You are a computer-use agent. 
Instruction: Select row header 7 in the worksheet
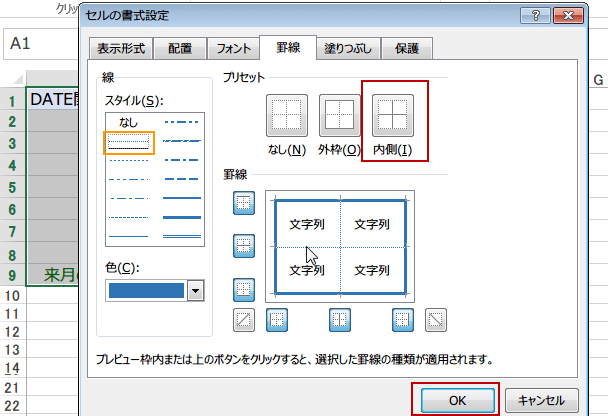(x=12, y=232)
